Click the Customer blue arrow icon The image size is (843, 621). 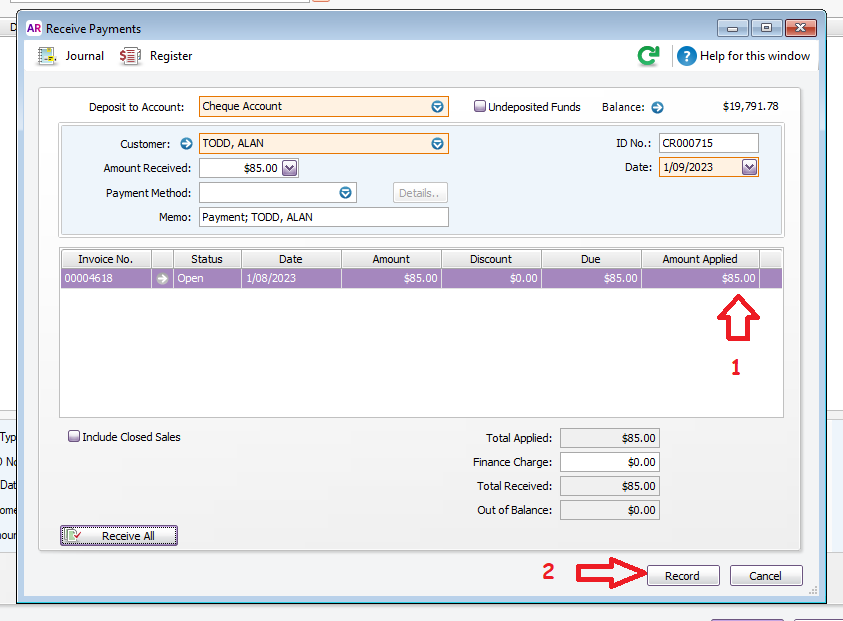186,144
